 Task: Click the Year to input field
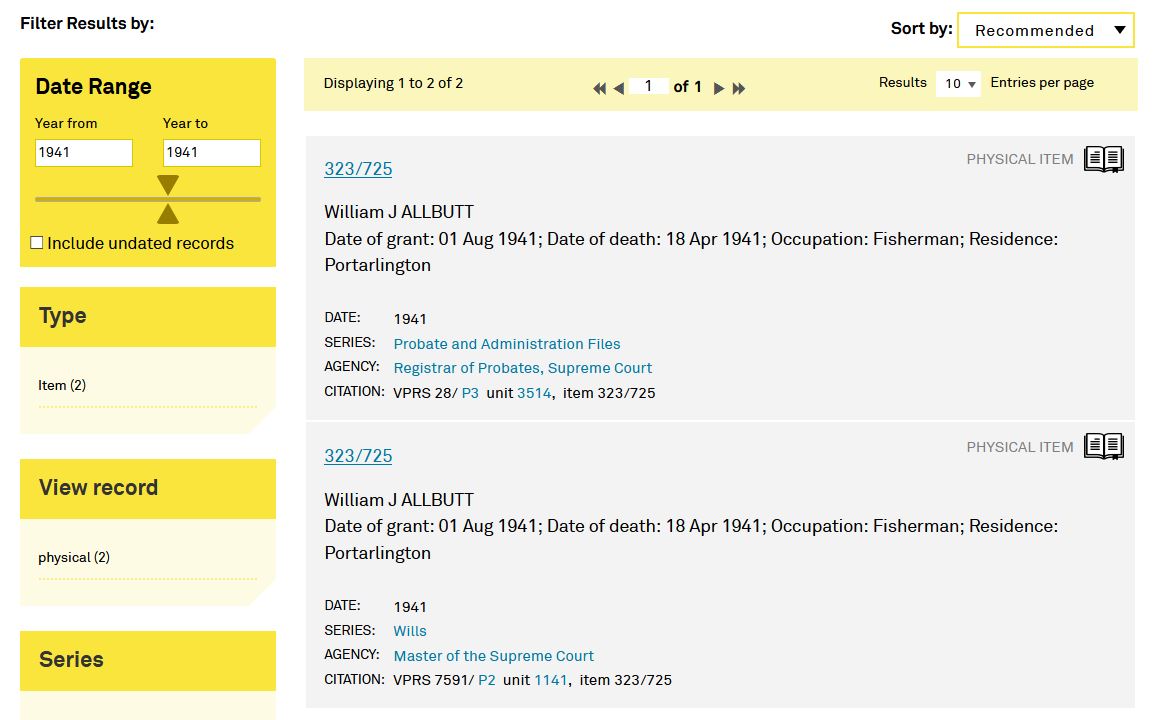211,153
